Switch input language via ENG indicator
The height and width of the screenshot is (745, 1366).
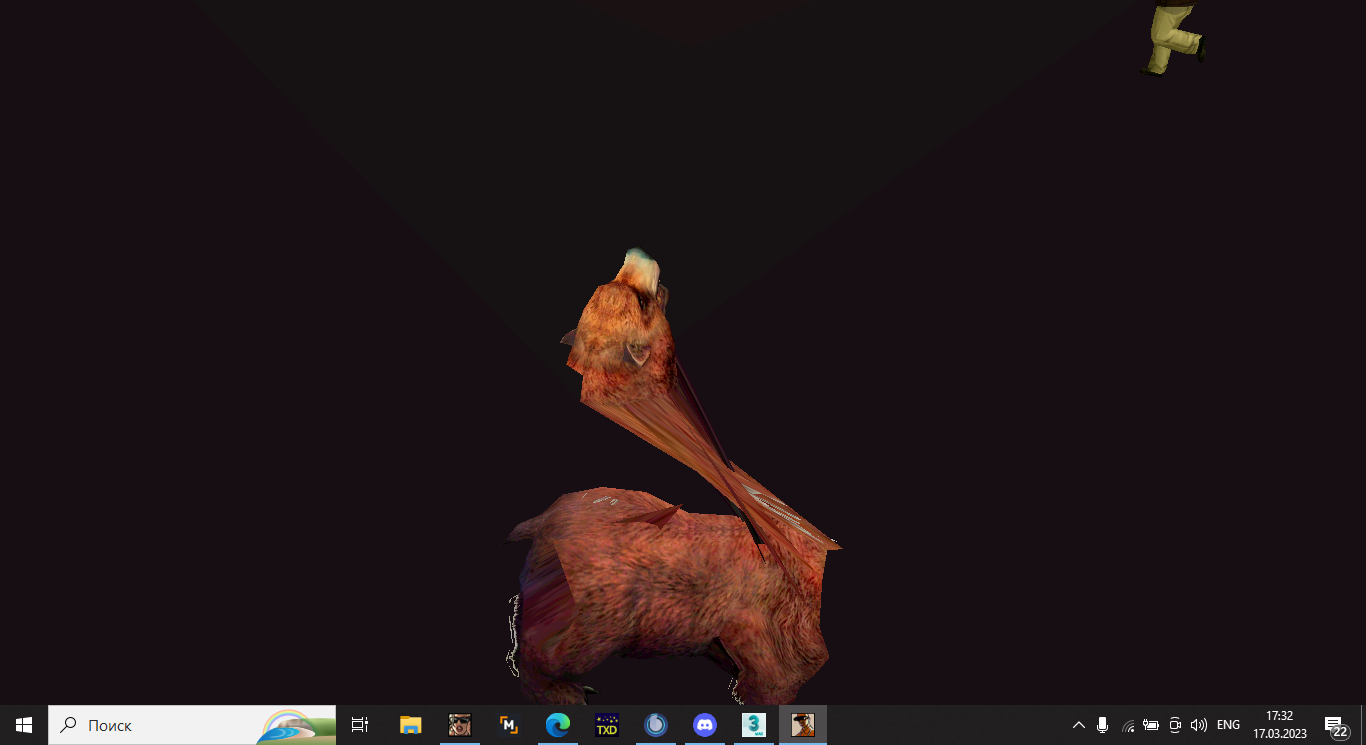tap(1228, 725)
